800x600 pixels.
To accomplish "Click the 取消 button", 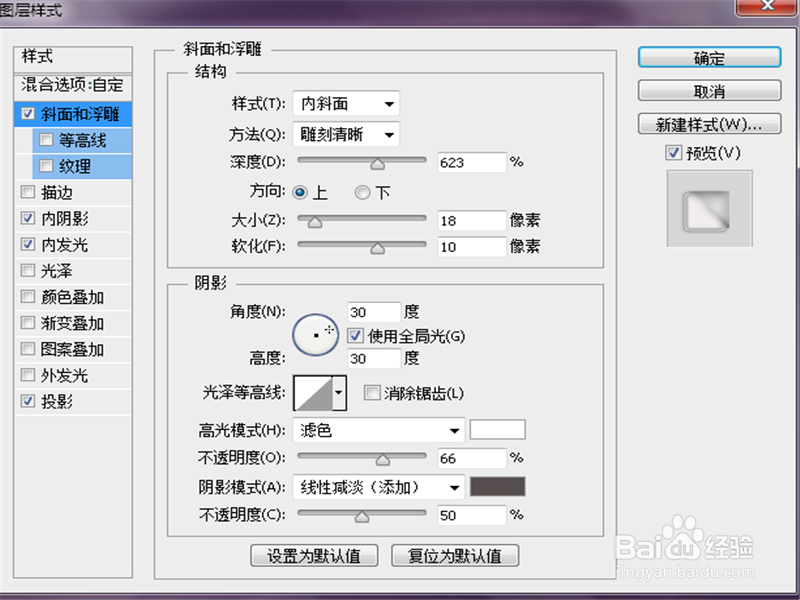I will coord(709,91).
